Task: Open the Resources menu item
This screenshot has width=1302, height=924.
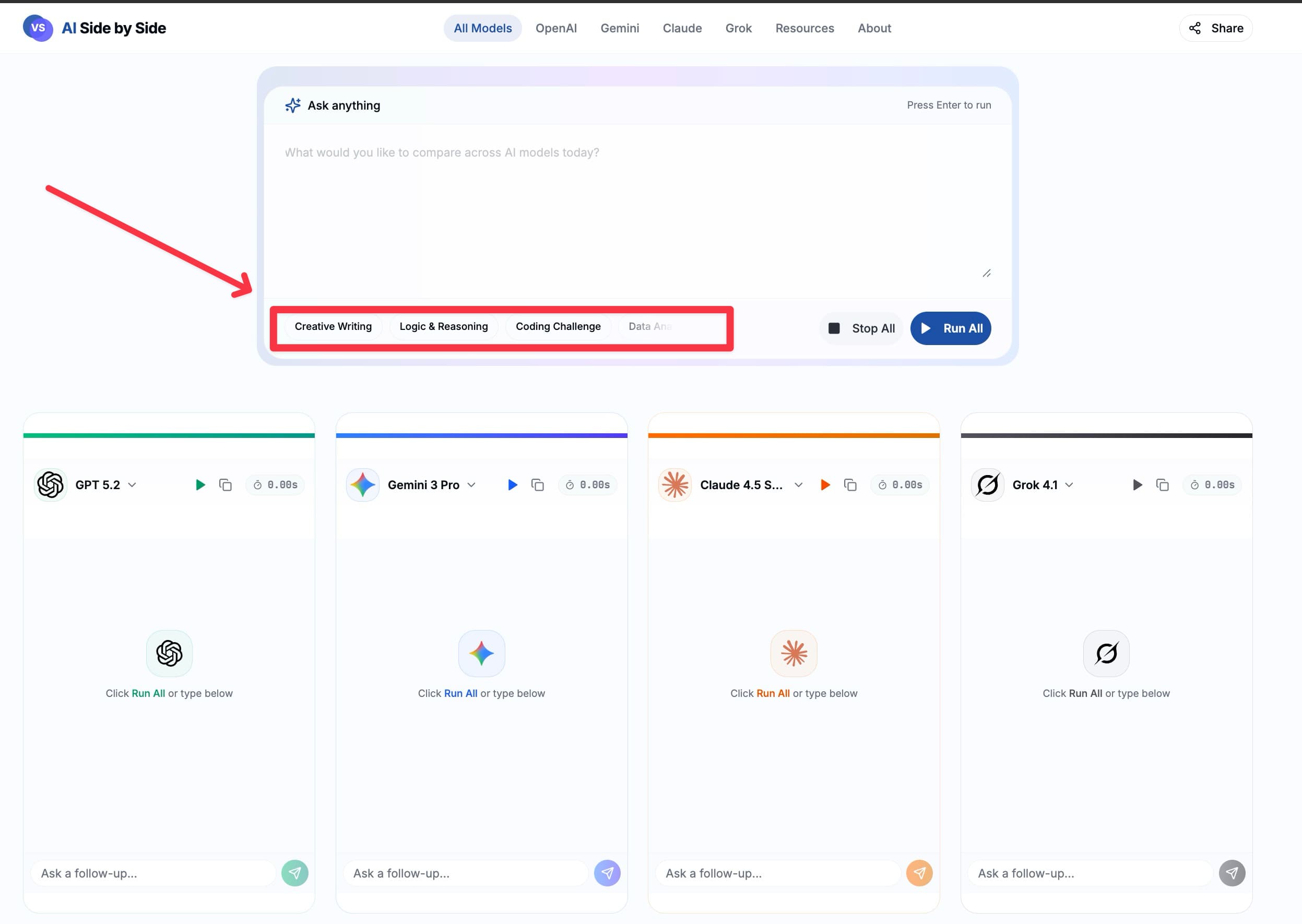Action: [x=804, y=28]
